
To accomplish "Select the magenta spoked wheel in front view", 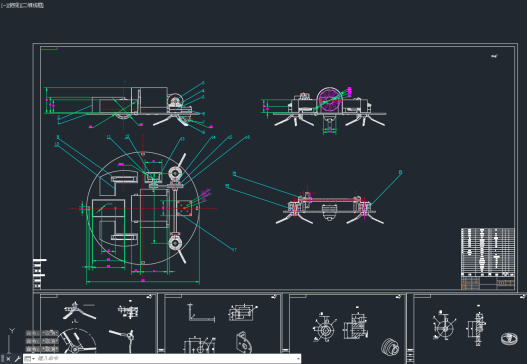I will click(x=329, y=100).
